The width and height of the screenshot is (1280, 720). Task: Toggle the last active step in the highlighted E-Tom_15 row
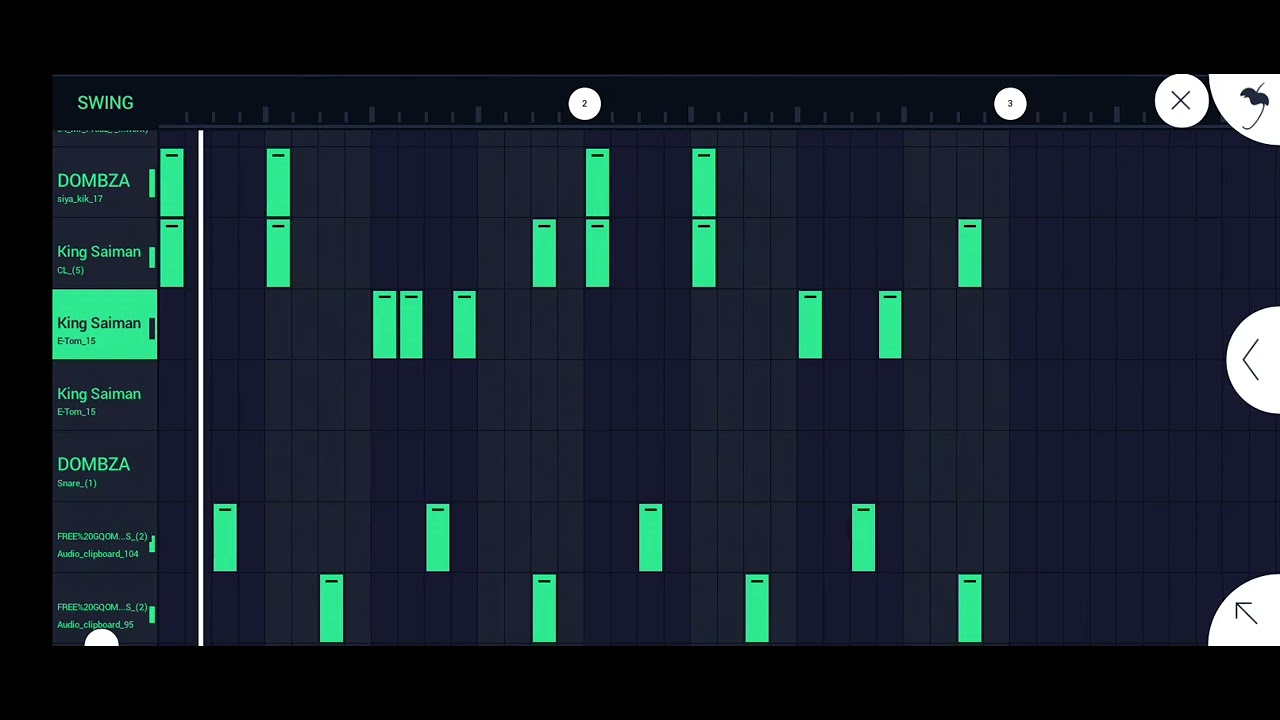click(890, 325)
